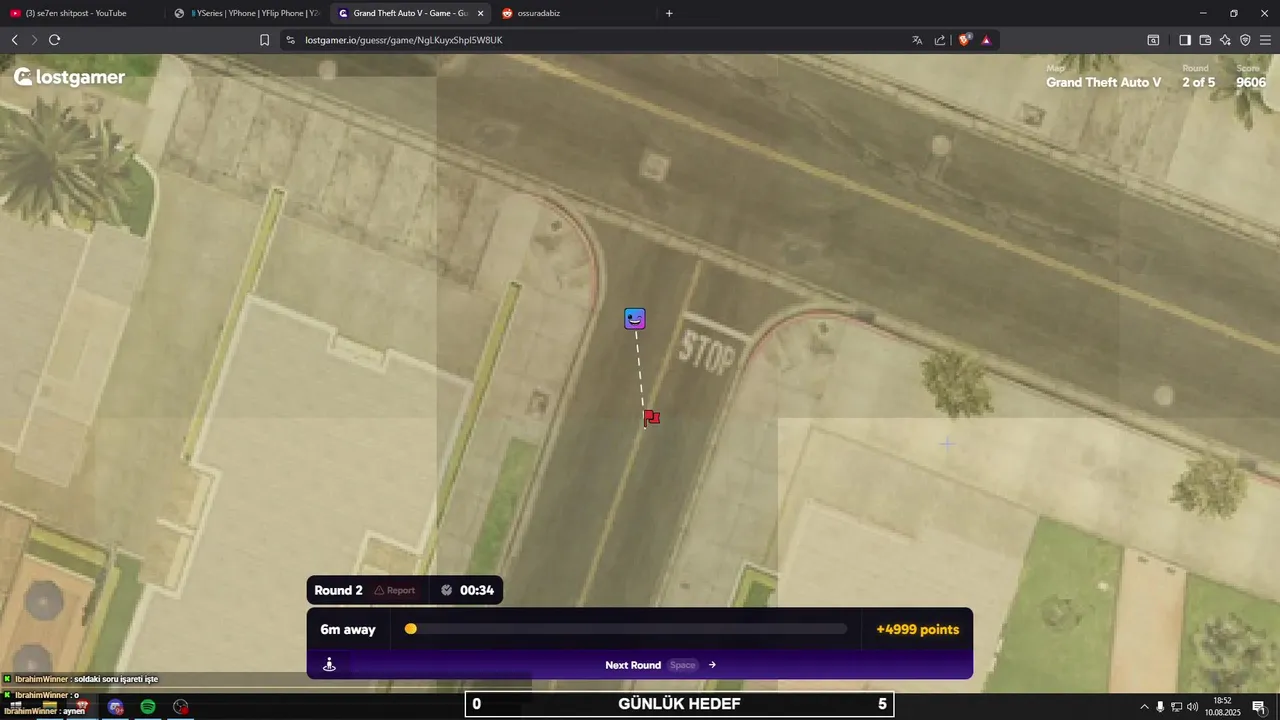Open the Discord taskbar icon
This screenshot has height=720, width=1280.
[115, 707]
